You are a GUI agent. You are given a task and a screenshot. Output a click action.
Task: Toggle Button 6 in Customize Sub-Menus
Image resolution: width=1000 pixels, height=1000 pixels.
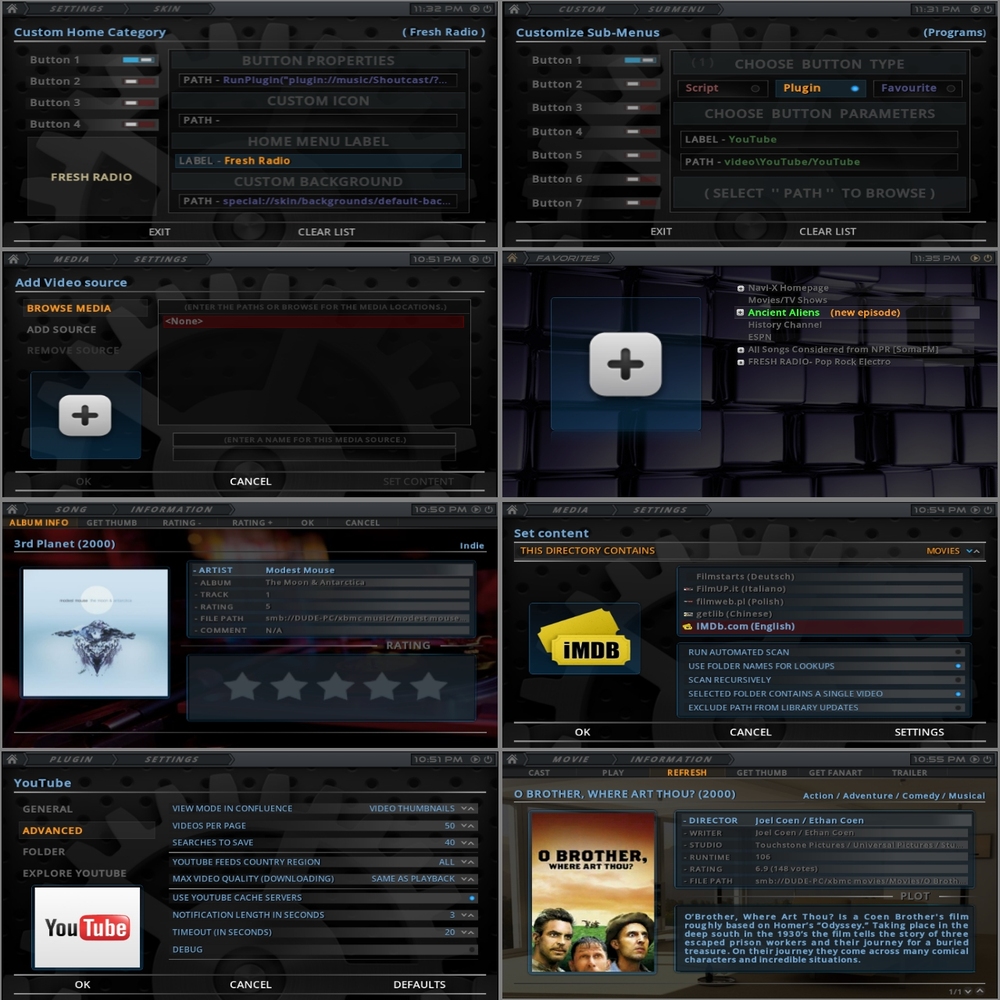640,179
